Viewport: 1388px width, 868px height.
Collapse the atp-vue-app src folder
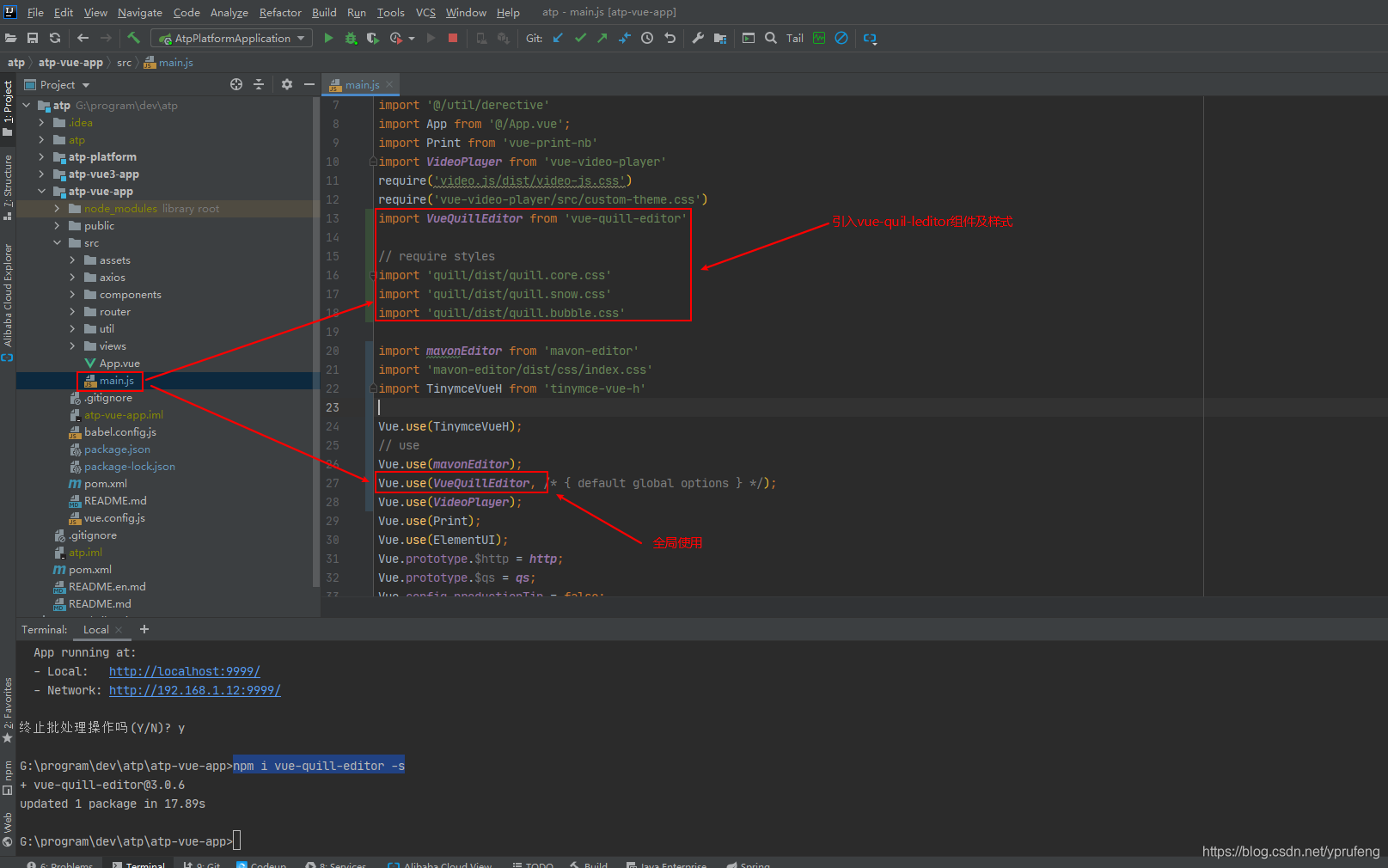pos(58,242)
